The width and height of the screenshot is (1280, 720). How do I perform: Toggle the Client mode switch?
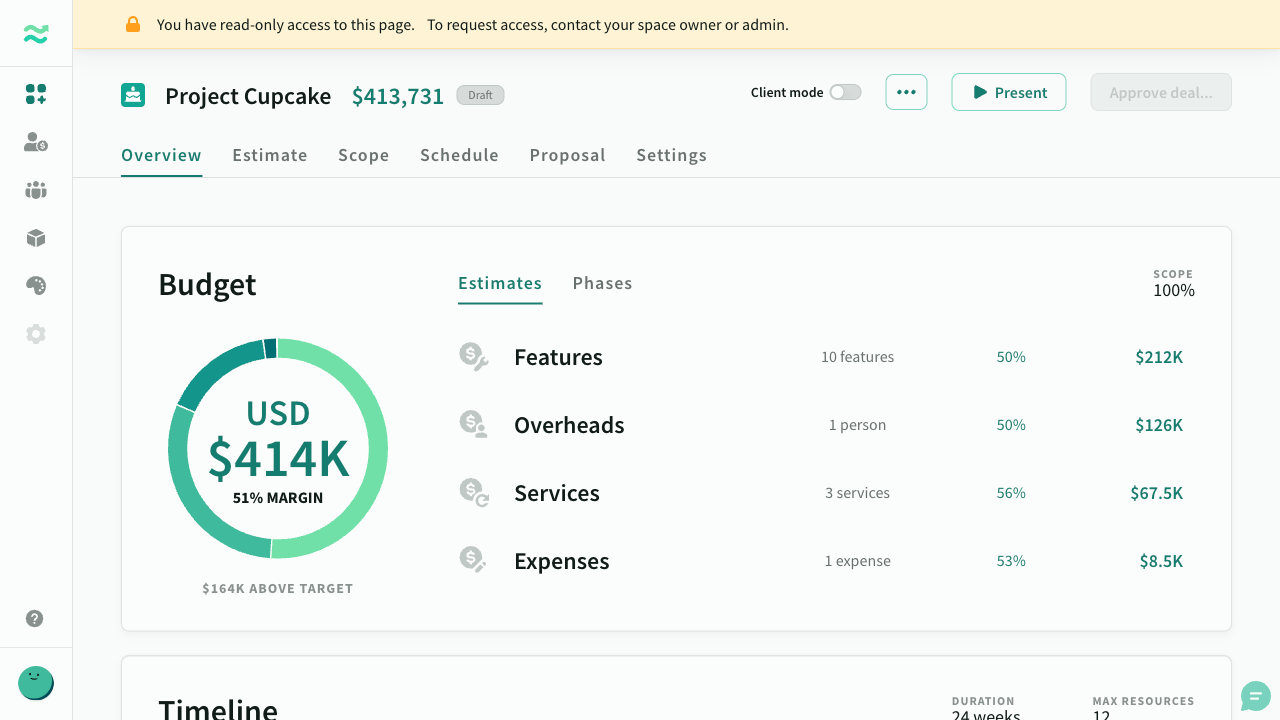coord(845,92)
